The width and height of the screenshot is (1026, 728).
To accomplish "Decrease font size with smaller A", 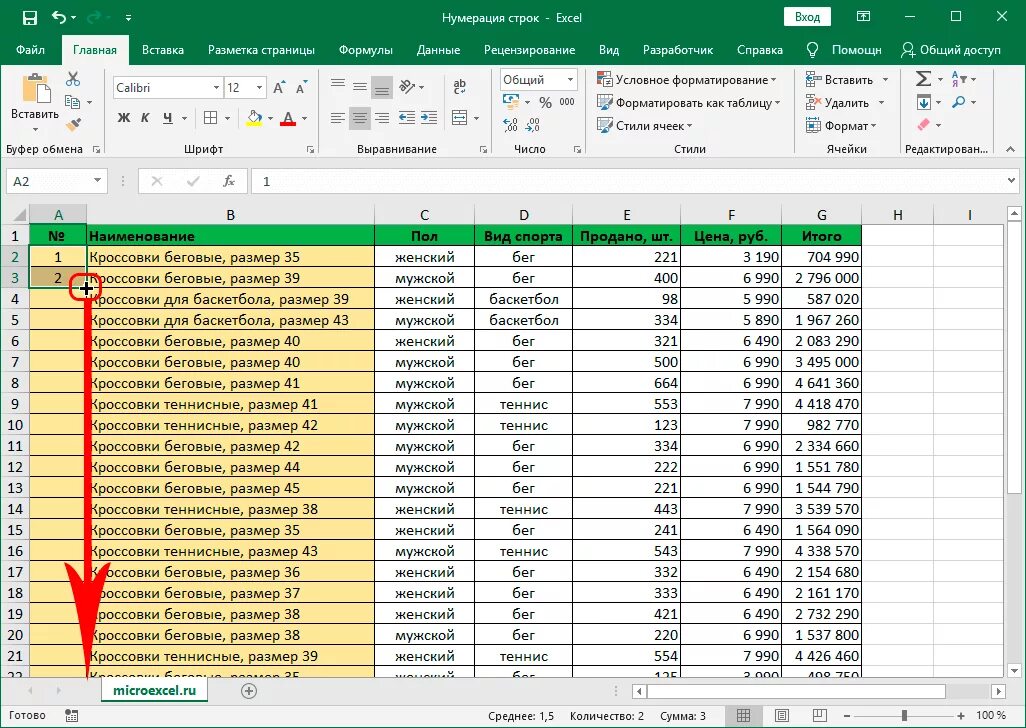I will [x=301, y=88].
